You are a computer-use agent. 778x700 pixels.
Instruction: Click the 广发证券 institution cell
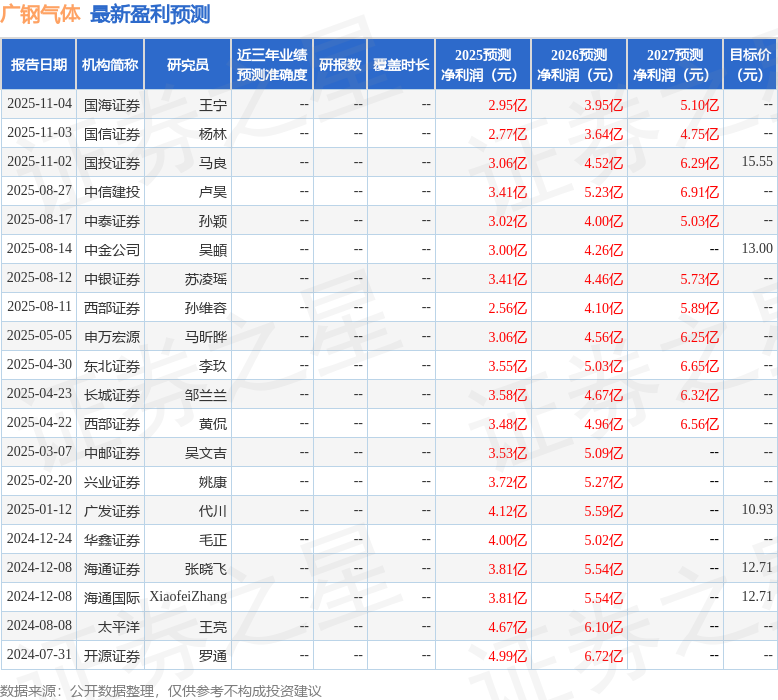tap(112, 511)
